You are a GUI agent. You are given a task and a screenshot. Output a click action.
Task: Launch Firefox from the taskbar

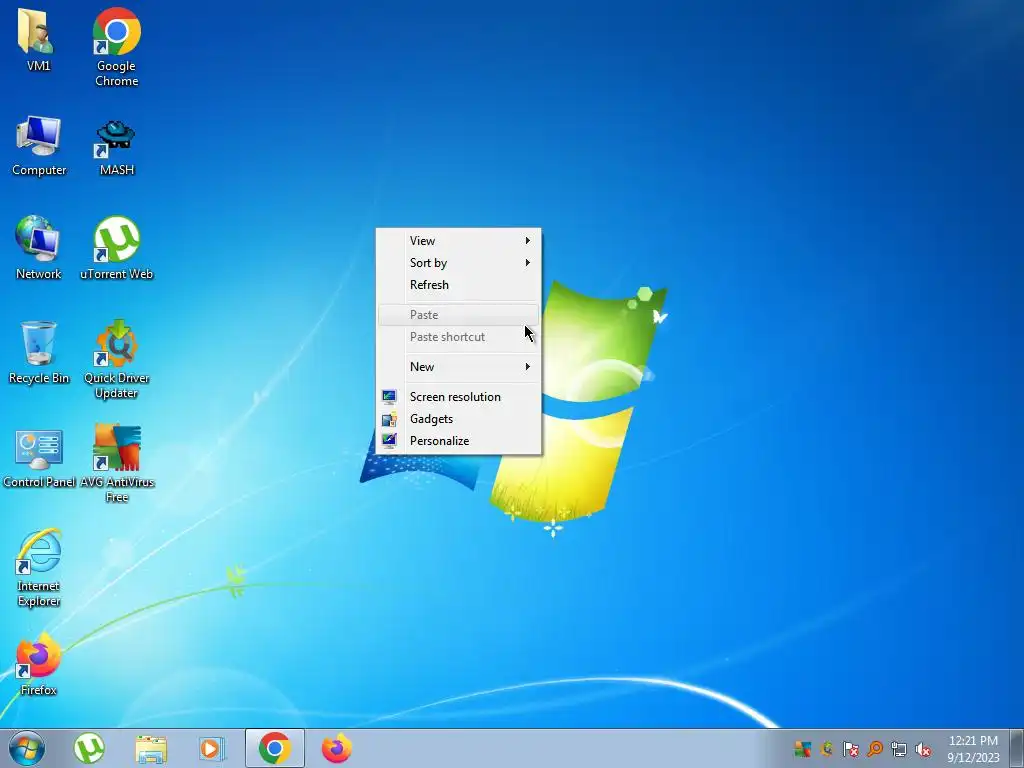click(x=337, y=748)
